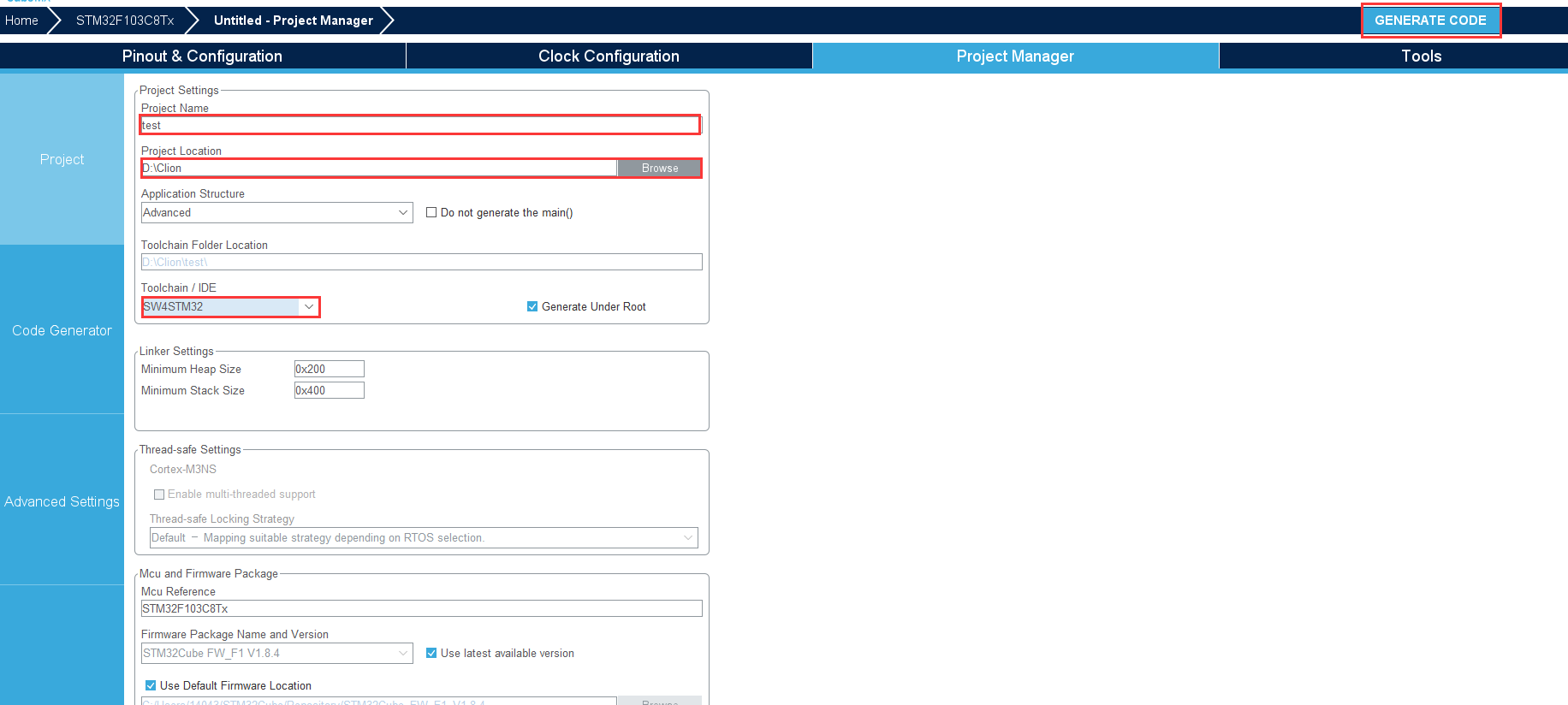Click the Mcu Reference field
Image resolution: width=1568 pixels, height=705 pixels.
pyautogui.click(x=421, y=608)
